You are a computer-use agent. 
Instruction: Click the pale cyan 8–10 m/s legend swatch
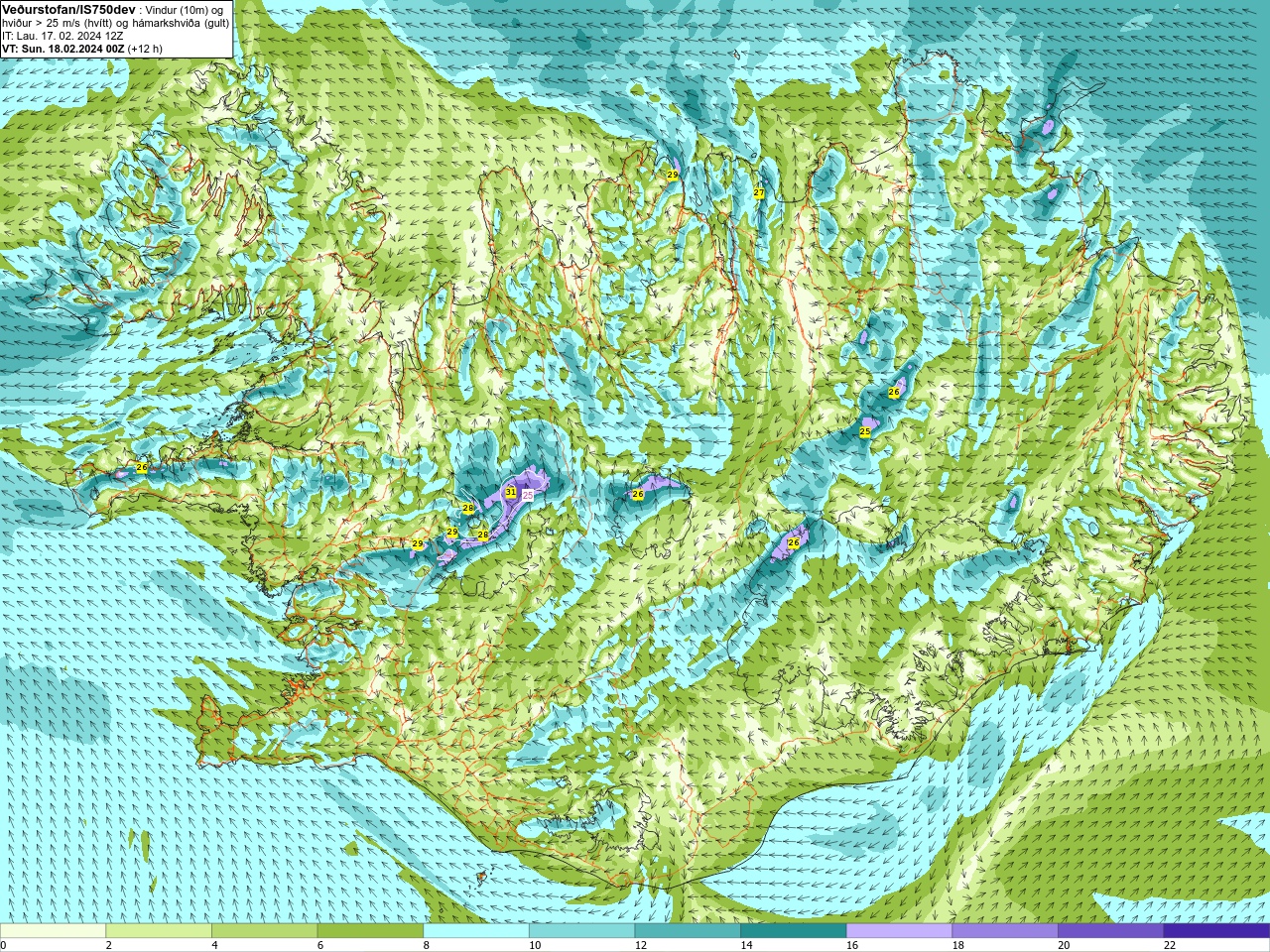476,931
